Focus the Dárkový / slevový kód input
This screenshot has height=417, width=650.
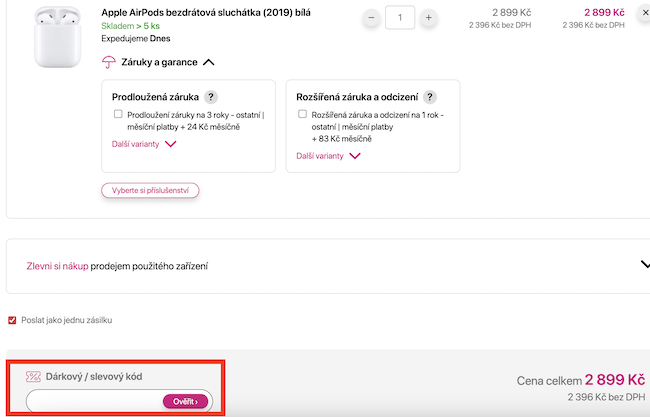pyautogui.click(x=95, y=401)
